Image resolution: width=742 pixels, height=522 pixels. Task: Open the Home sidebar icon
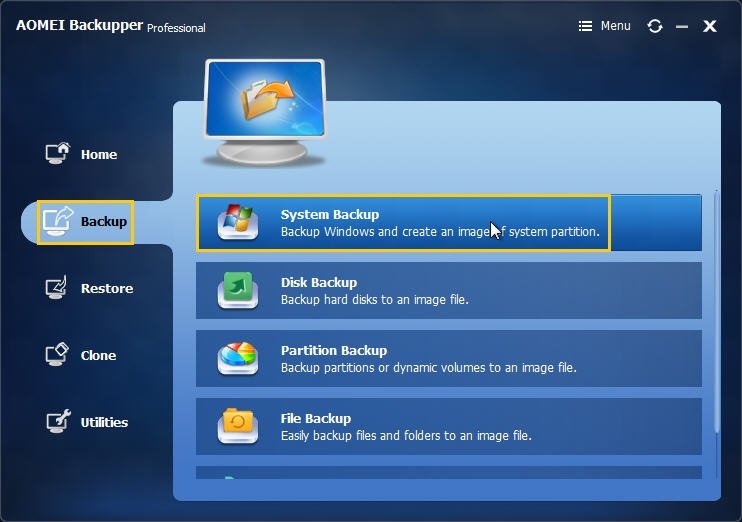57,153
